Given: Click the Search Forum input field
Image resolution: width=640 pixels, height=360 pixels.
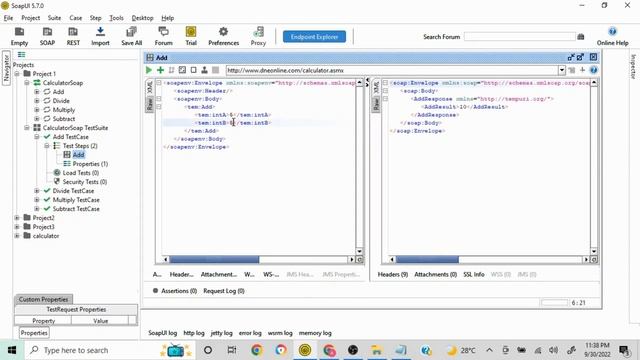Looking at the screenshot, I should (x=520, y=37).
